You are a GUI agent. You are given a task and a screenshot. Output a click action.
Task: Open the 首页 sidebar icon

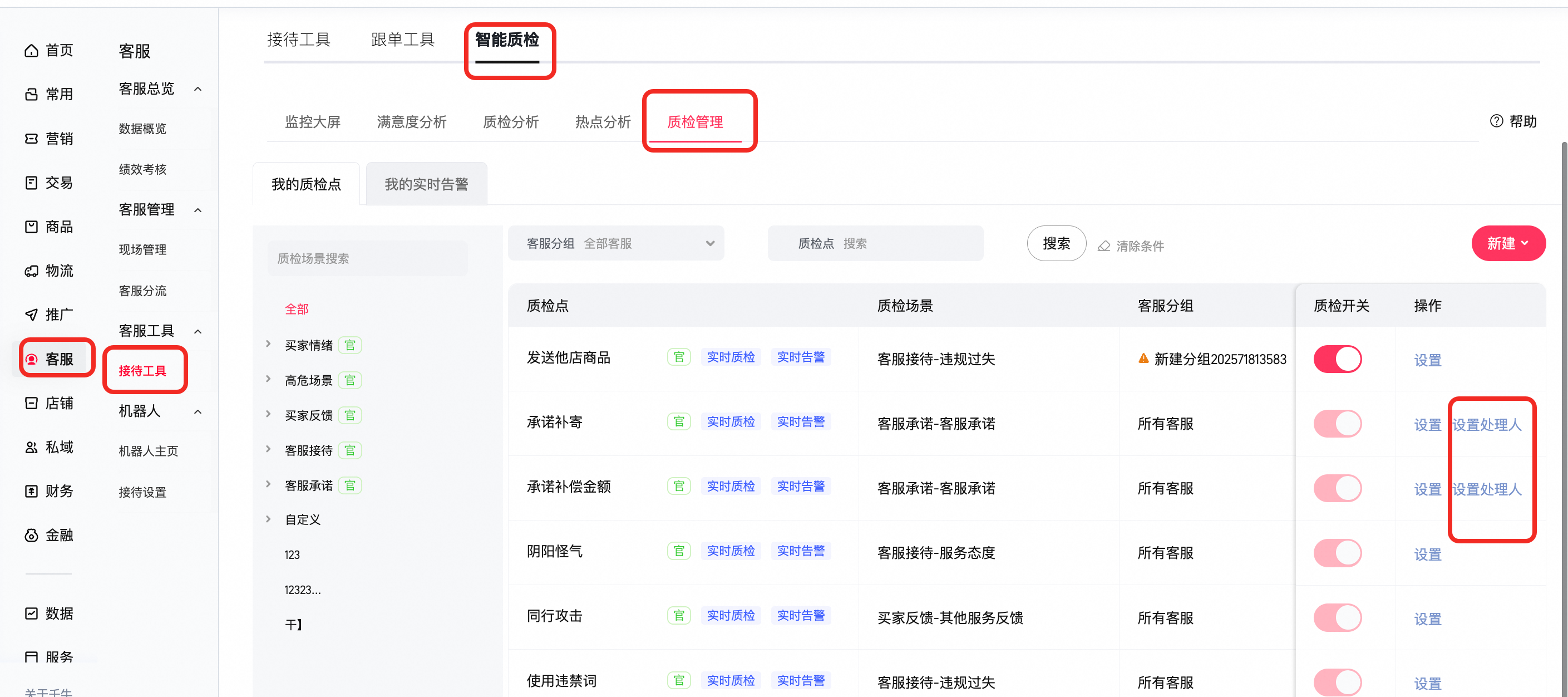(x=32, y=51)
